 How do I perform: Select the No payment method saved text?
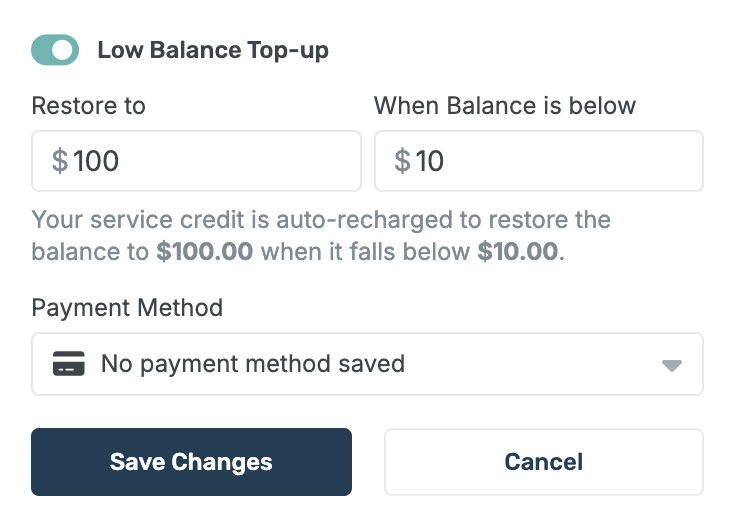tap(252, 364)
